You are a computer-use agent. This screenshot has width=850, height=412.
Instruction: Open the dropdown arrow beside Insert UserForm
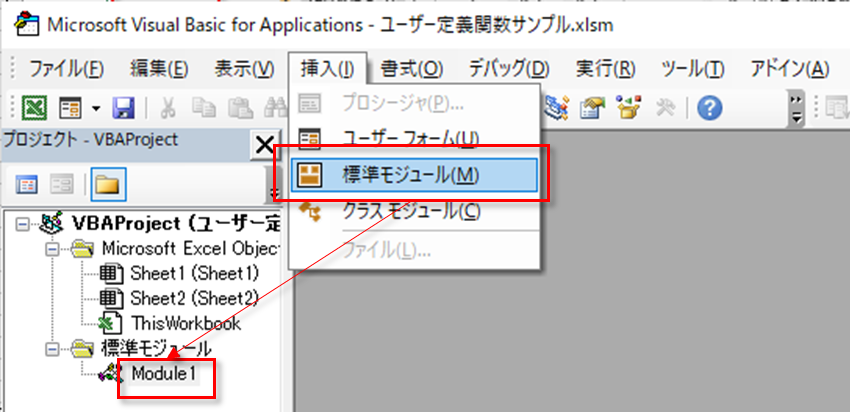[96, 108]
